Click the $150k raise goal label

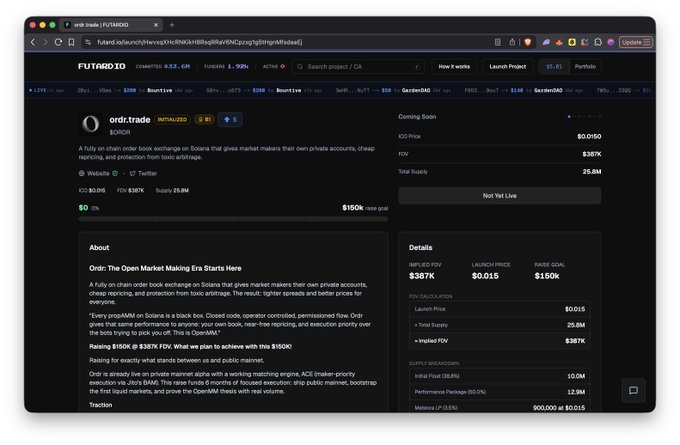coord(365,208)
